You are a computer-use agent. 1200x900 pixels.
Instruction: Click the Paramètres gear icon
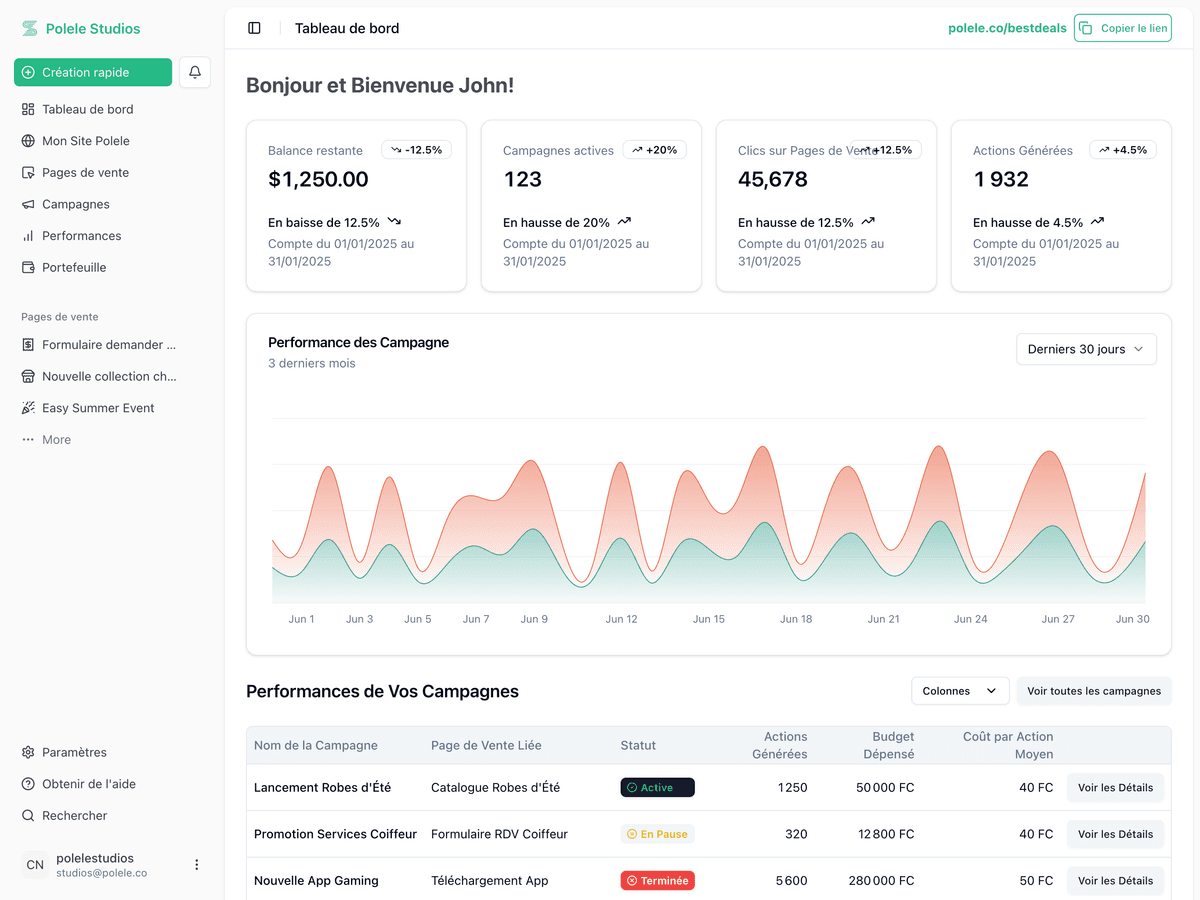[28, 752]
